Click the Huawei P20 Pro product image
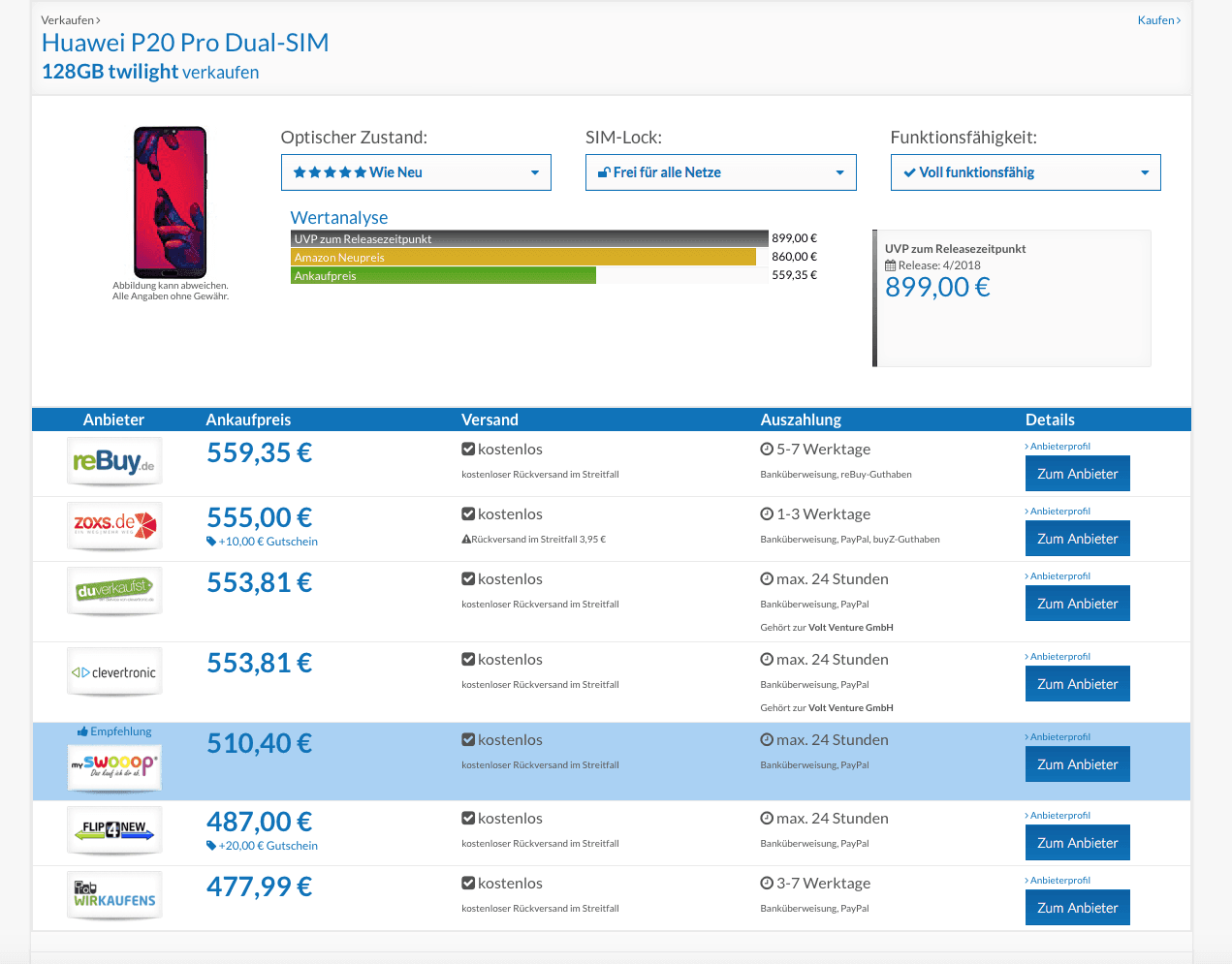The image size is (1232, 964). click(x=170, y=202)
